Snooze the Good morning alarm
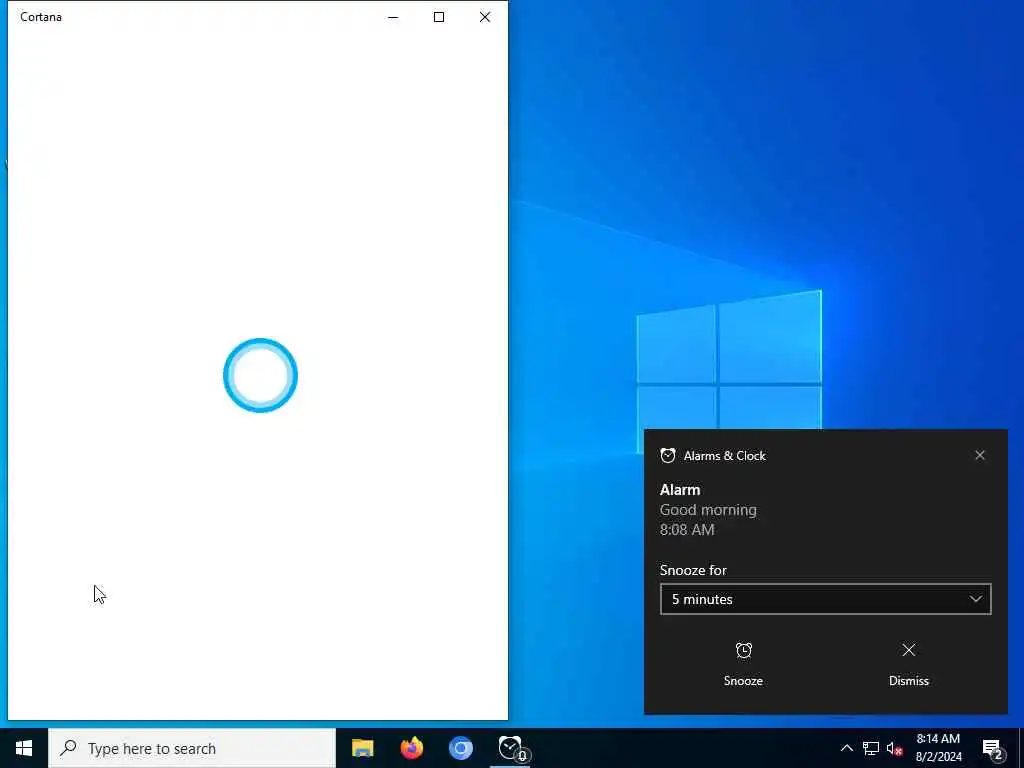 pyautogui.click(x=743, y=664)
